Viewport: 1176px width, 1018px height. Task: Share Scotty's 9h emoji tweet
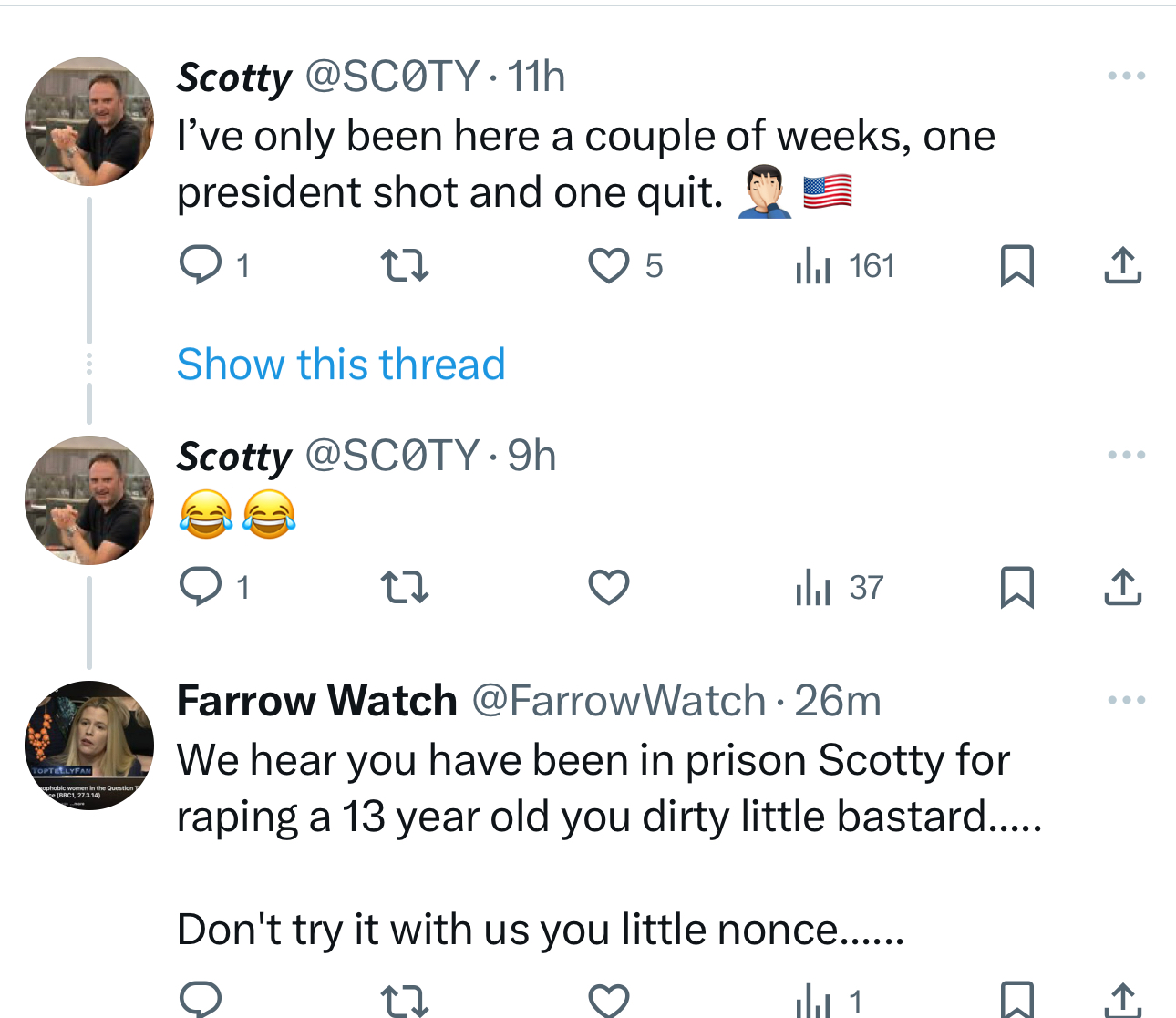click(x=1122, y=587)
